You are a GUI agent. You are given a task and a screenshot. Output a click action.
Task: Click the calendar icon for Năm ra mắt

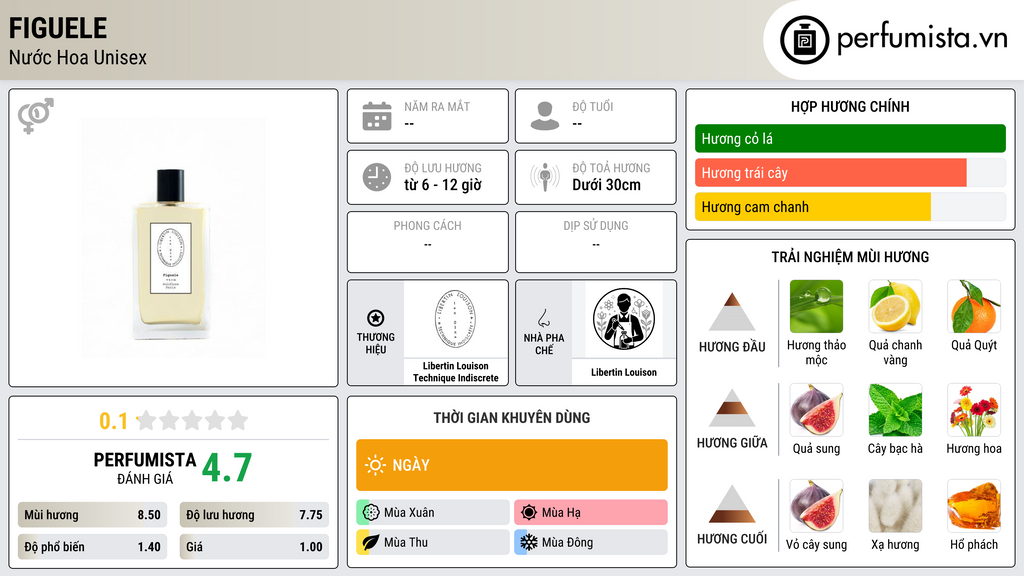377,116
